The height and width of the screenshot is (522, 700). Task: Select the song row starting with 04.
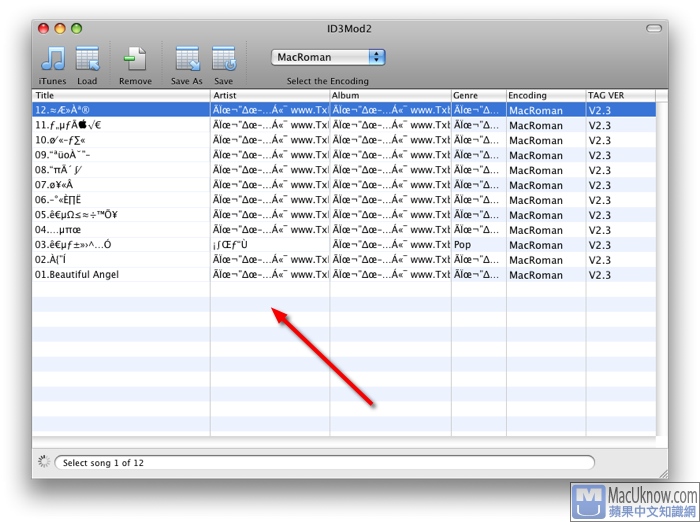(344, 230)
